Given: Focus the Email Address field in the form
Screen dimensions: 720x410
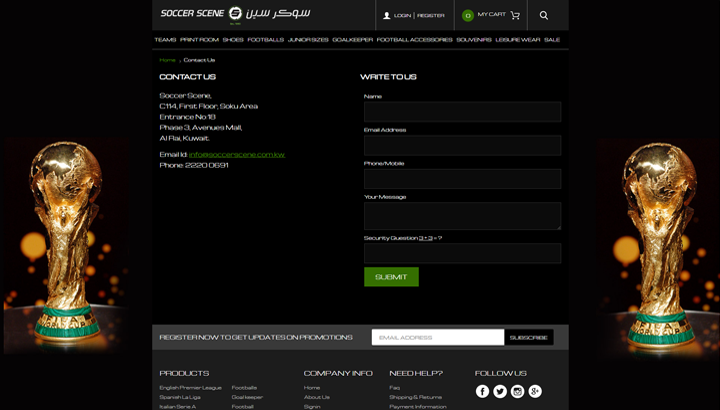Looking at the screenshot, I should (462, 145).
